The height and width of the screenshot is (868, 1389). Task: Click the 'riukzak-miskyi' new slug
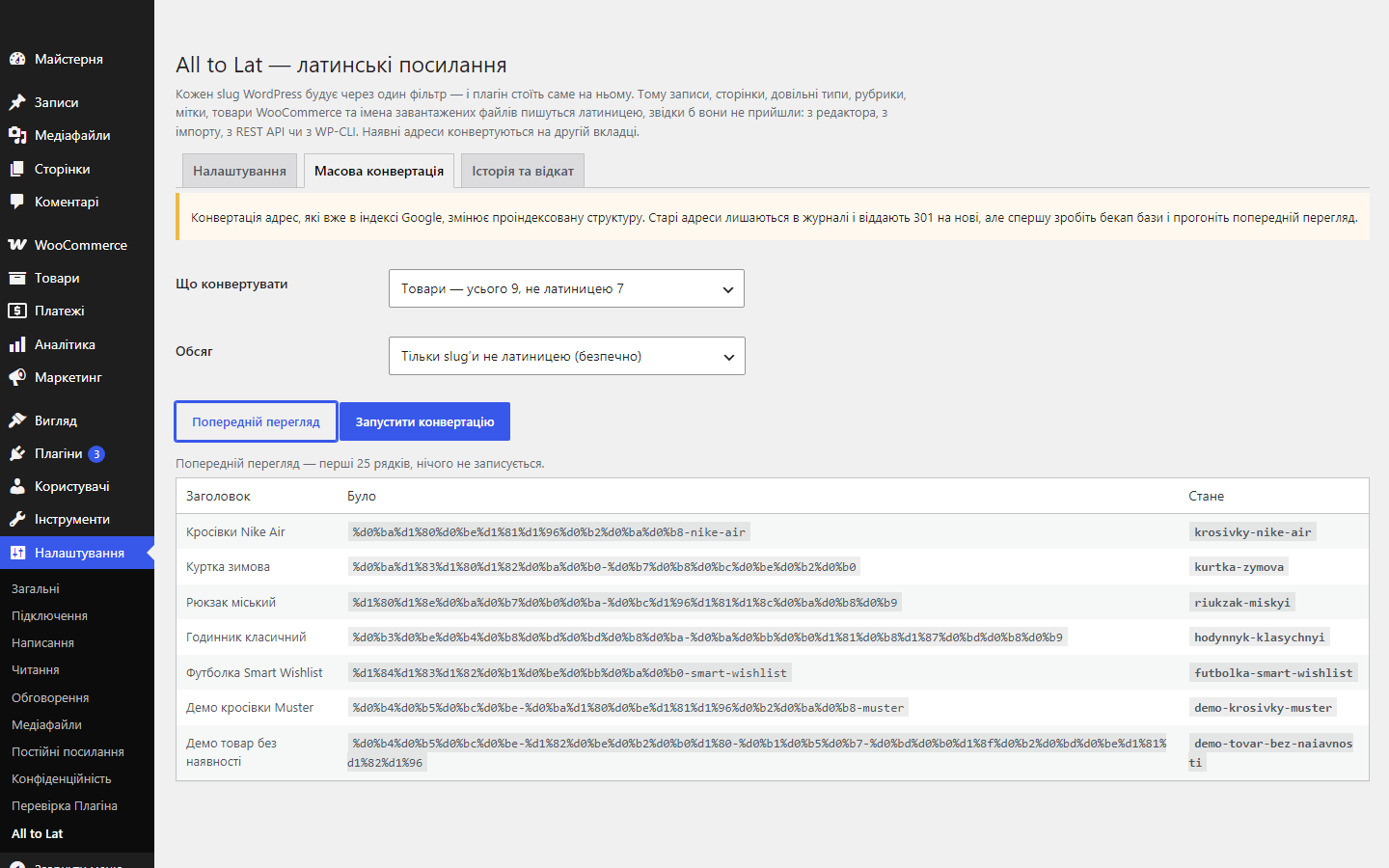(1241, 603)
